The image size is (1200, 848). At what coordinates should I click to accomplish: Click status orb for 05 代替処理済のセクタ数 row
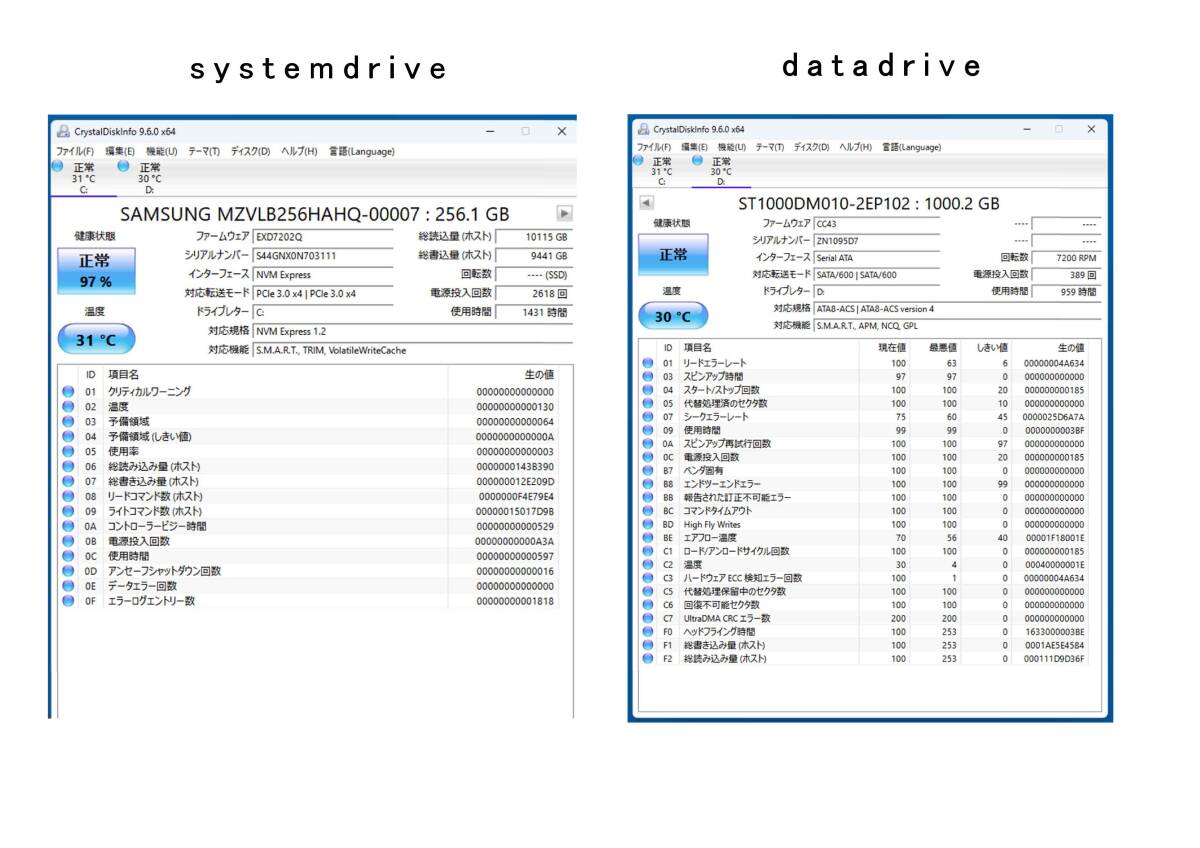[x=648, y=404]
